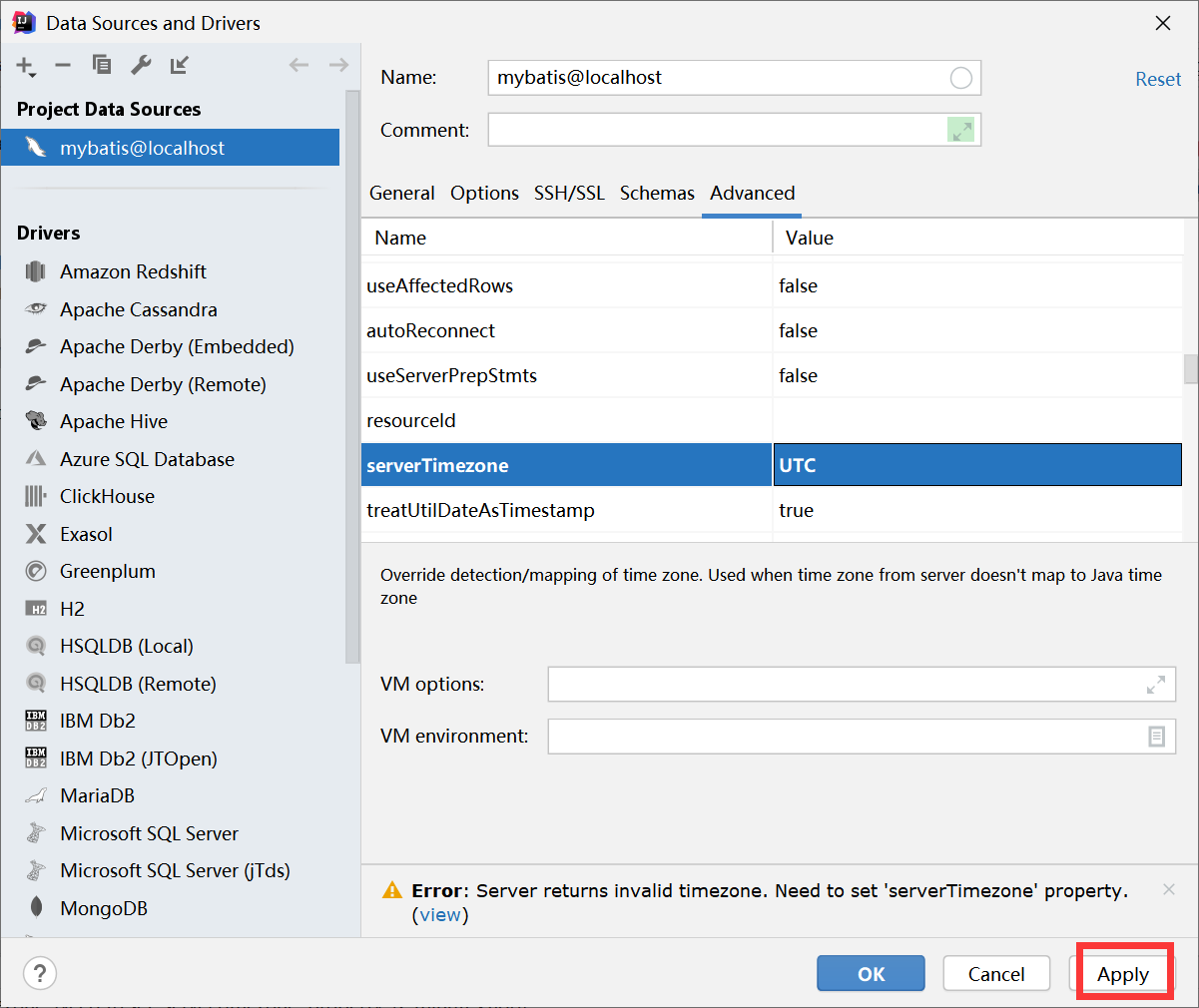Click the color circle in Name field

960,78
